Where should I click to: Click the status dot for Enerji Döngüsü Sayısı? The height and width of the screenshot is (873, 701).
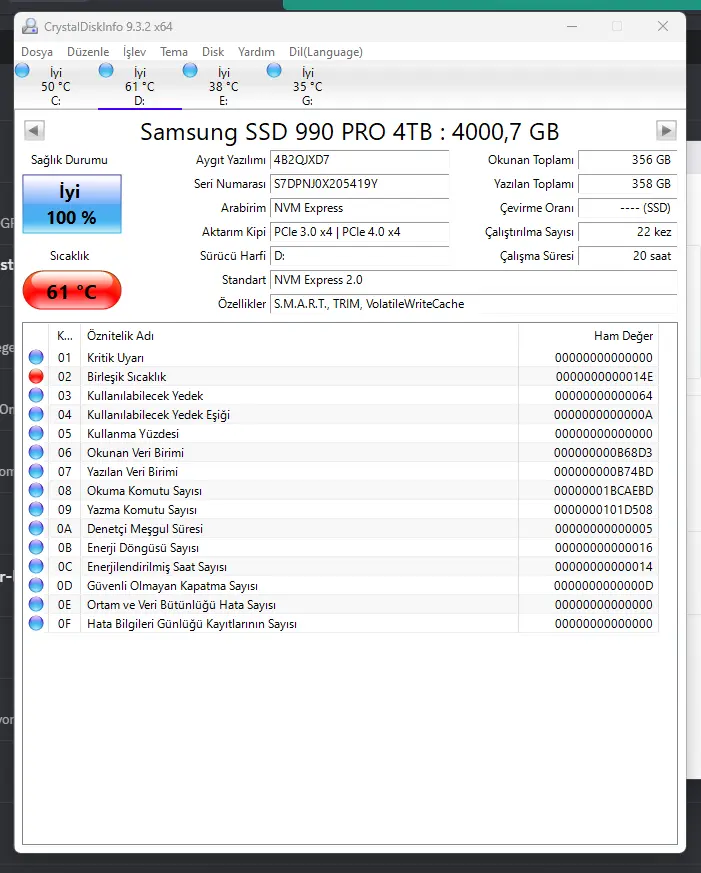click(36, 547)
